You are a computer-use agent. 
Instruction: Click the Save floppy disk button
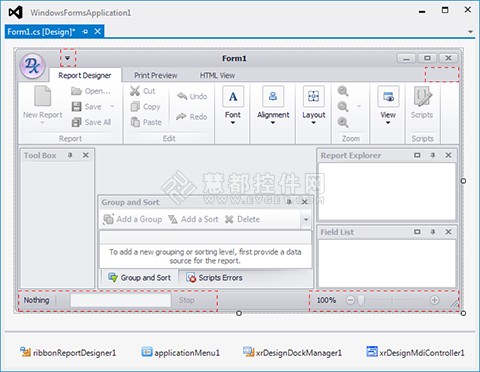click(x=86, y=107)
